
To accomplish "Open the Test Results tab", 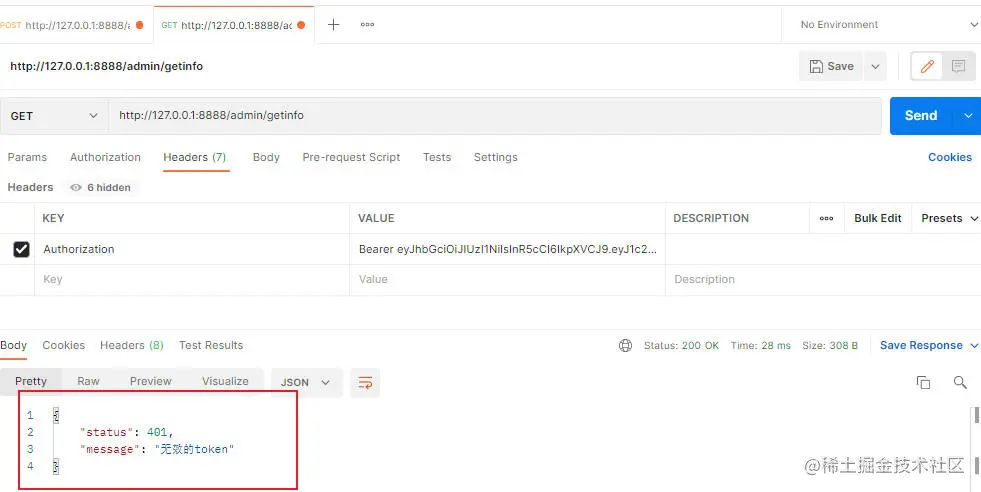I will pos(211,346).
